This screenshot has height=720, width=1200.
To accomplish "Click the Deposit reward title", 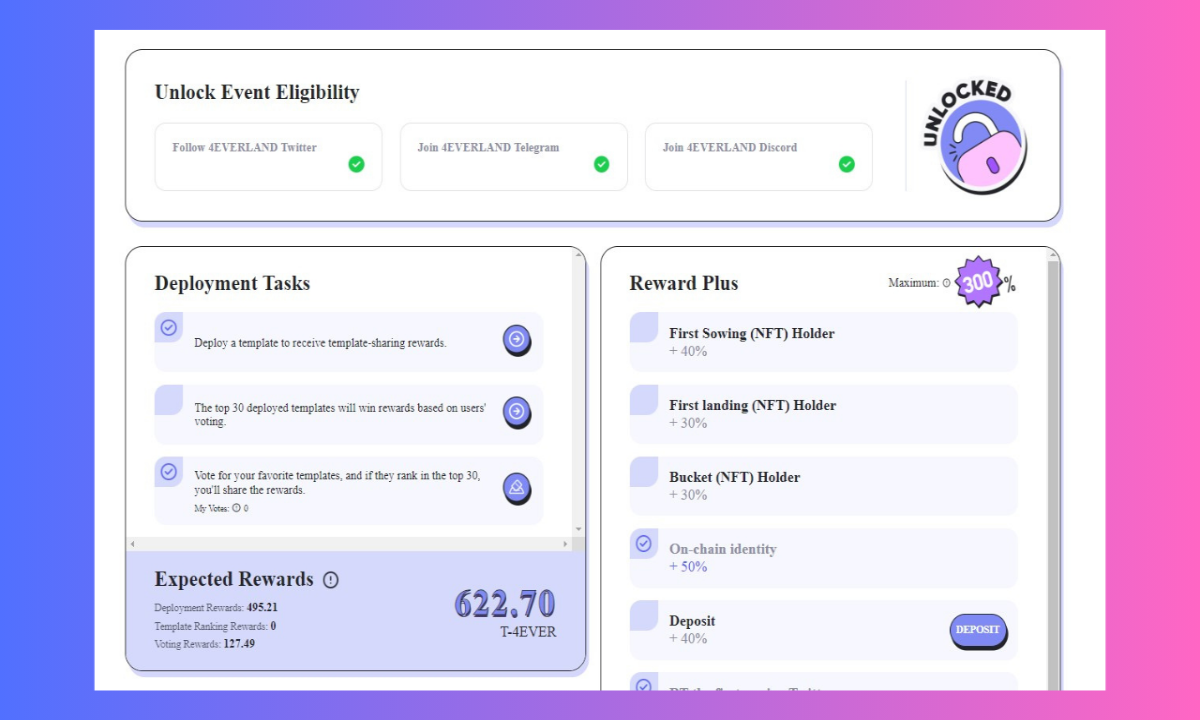I will click(x=692, y=621).
